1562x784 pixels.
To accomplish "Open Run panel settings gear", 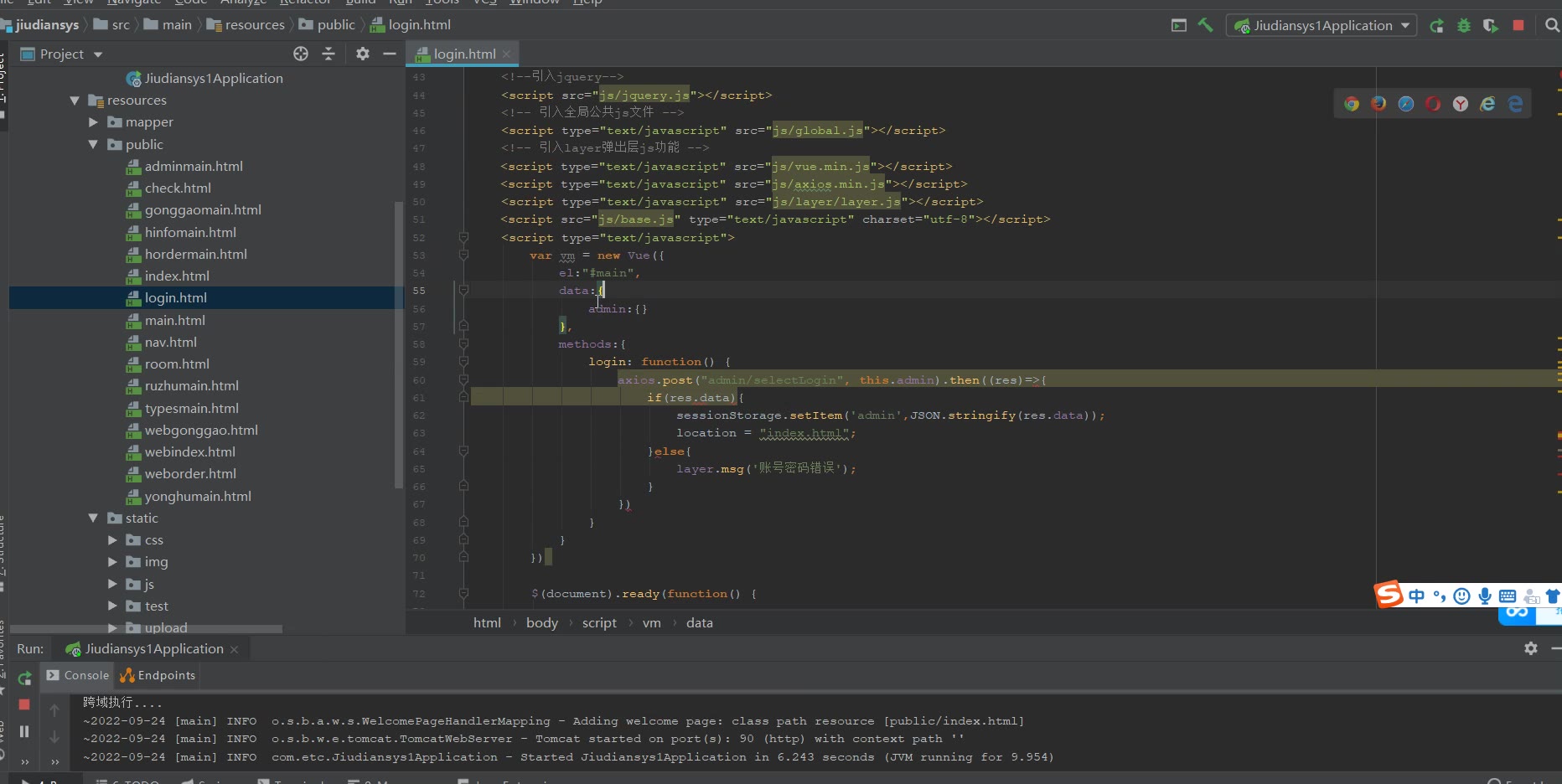I will click(x=1531, y=648).
